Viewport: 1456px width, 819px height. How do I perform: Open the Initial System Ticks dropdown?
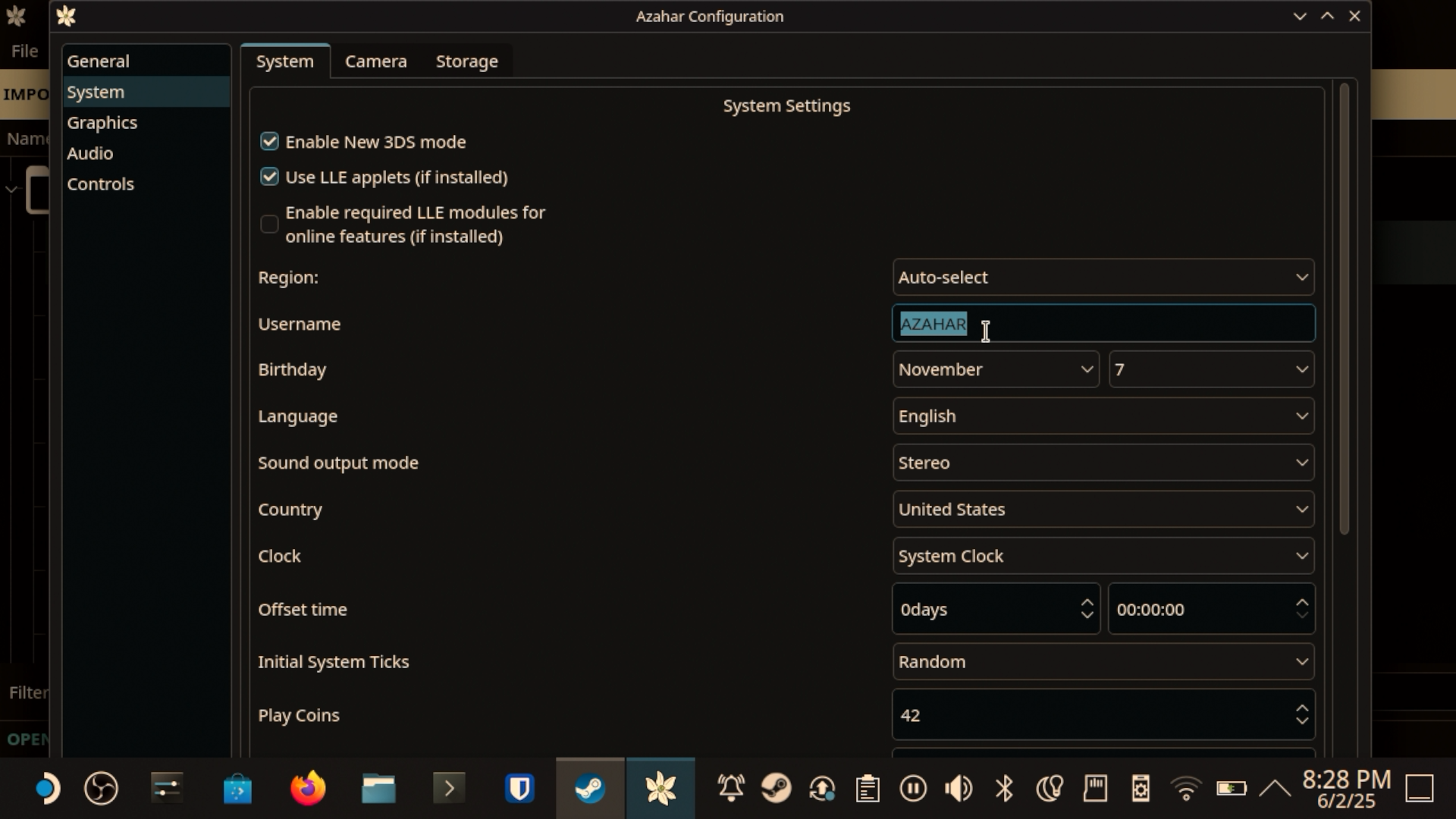(1103, 662)
